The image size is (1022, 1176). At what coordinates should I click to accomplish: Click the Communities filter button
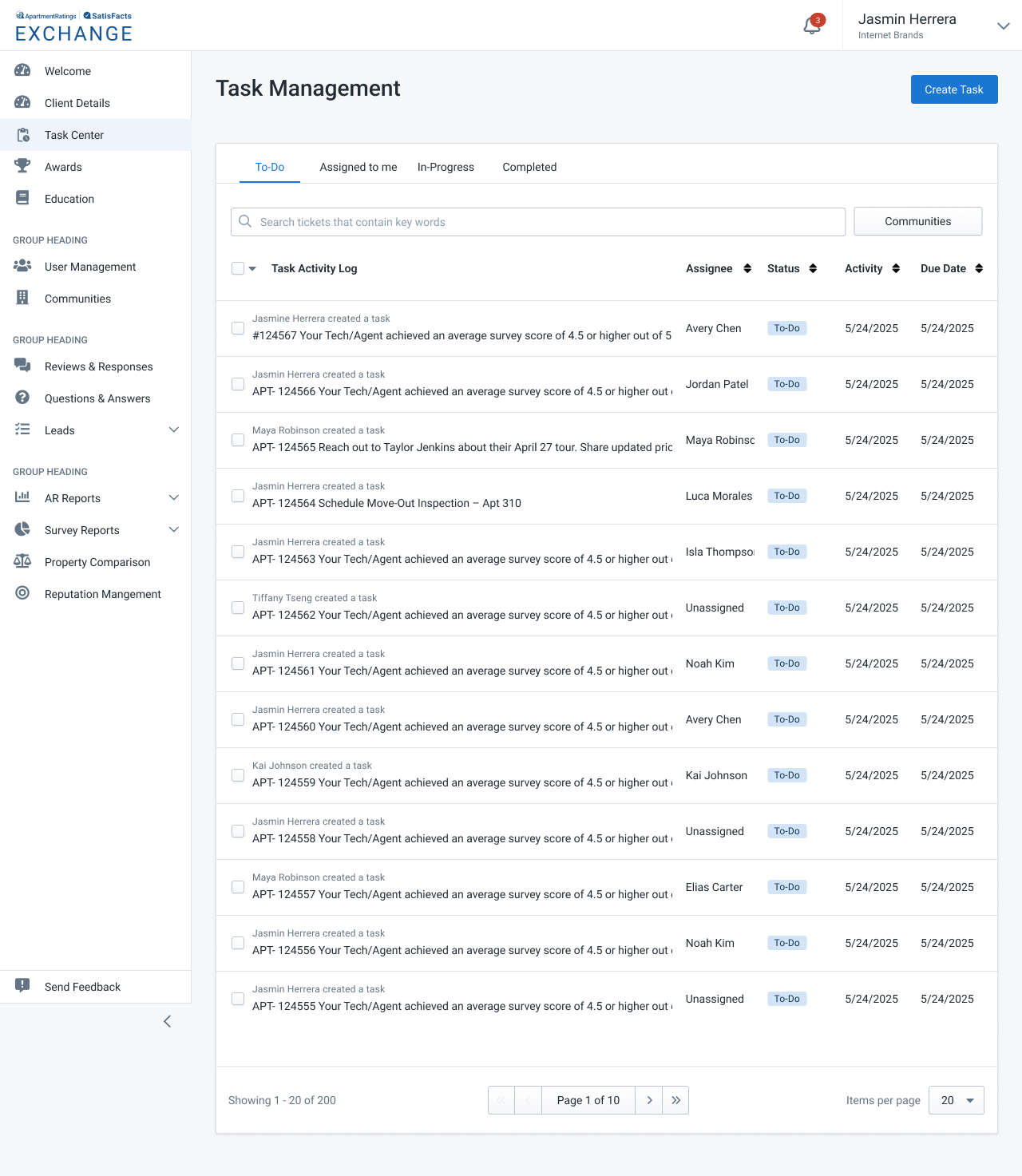click(917, 221)
